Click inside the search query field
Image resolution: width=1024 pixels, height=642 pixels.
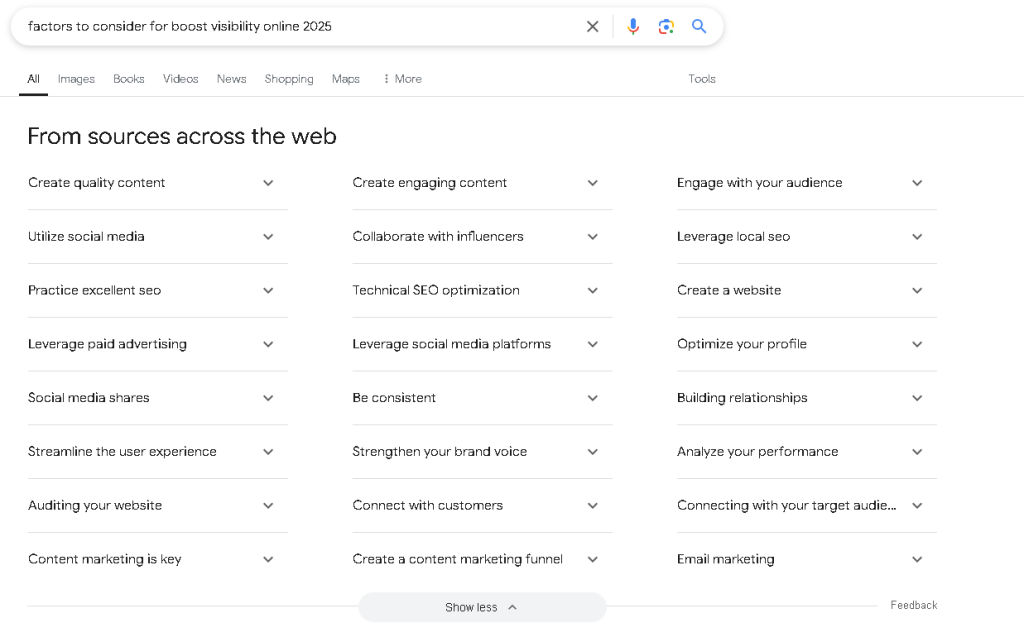click(x=300, y=26)
